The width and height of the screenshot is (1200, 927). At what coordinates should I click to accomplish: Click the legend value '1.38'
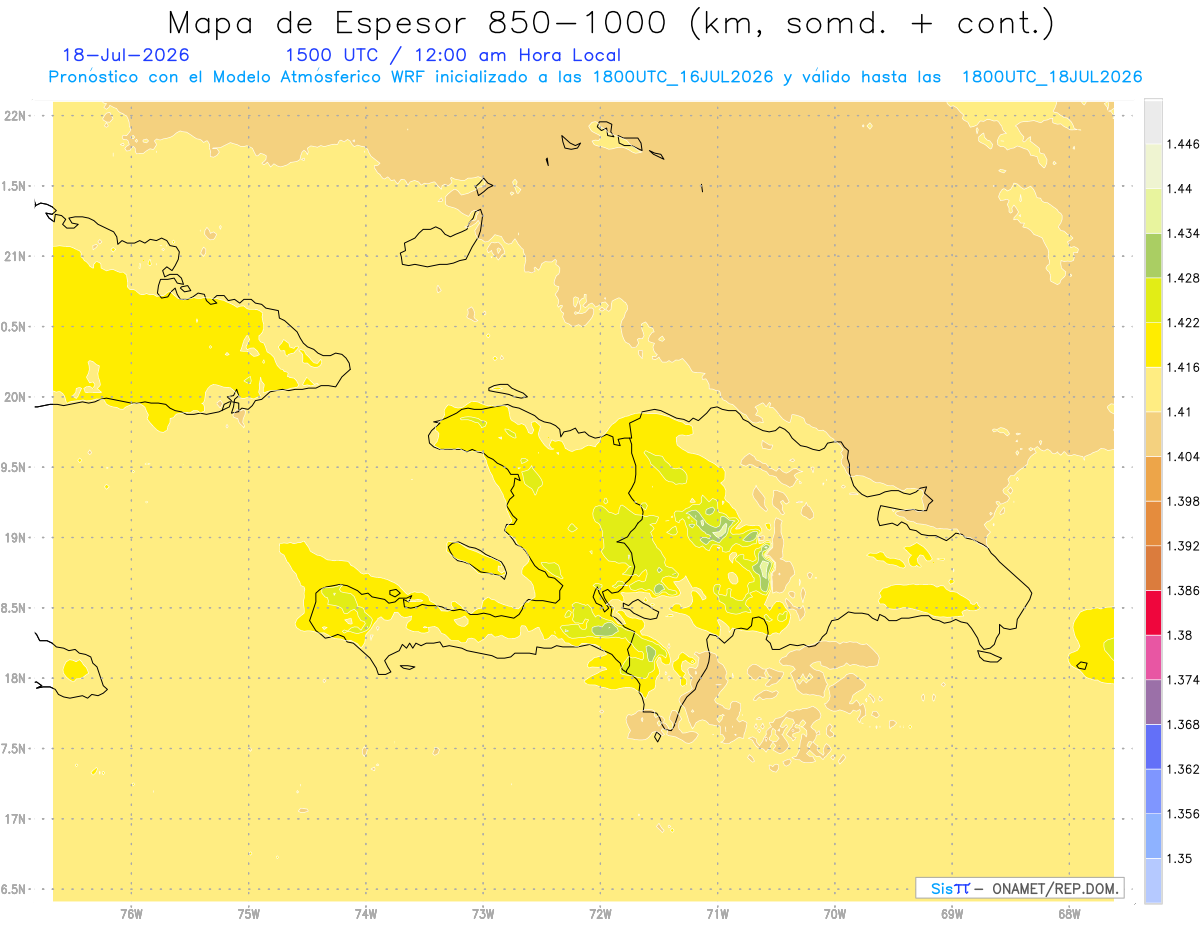coord(1179,635)
